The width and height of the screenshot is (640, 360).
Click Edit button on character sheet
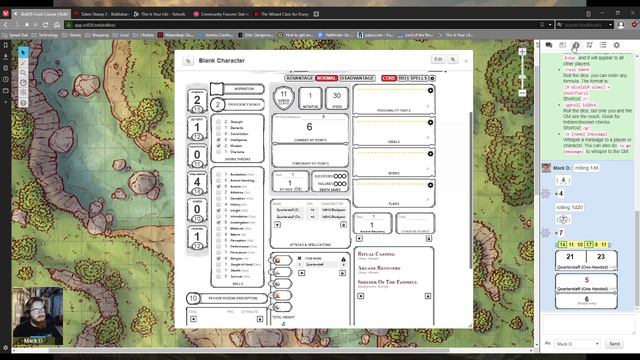(x=438, y=60)
